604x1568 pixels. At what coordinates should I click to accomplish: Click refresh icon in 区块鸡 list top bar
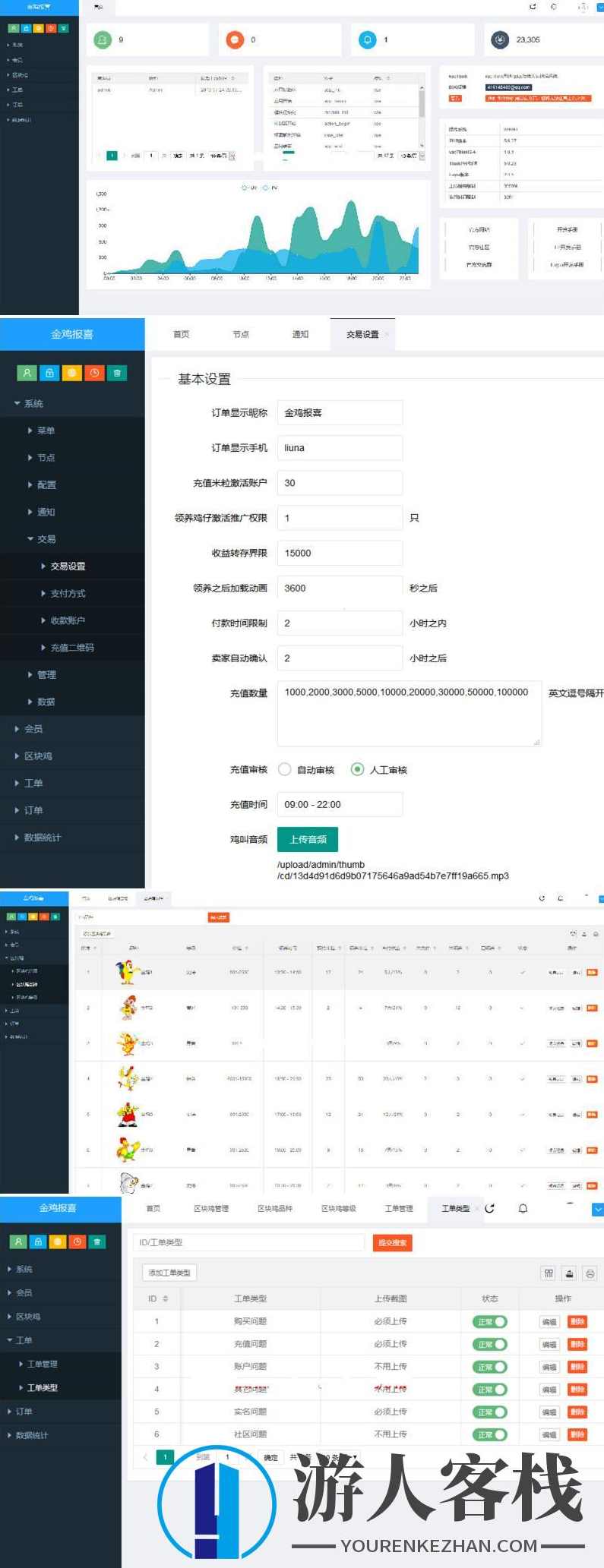click(542, 898)
